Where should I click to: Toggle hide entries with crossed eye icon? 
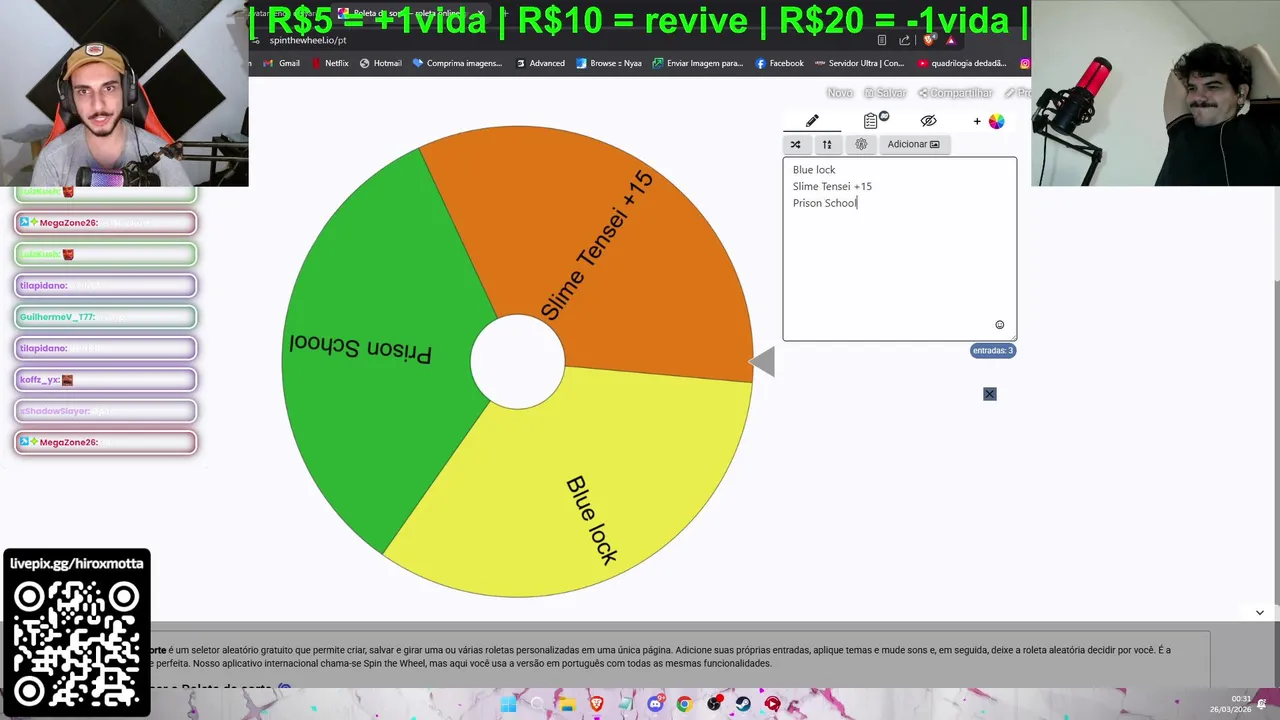pos(928,121)
